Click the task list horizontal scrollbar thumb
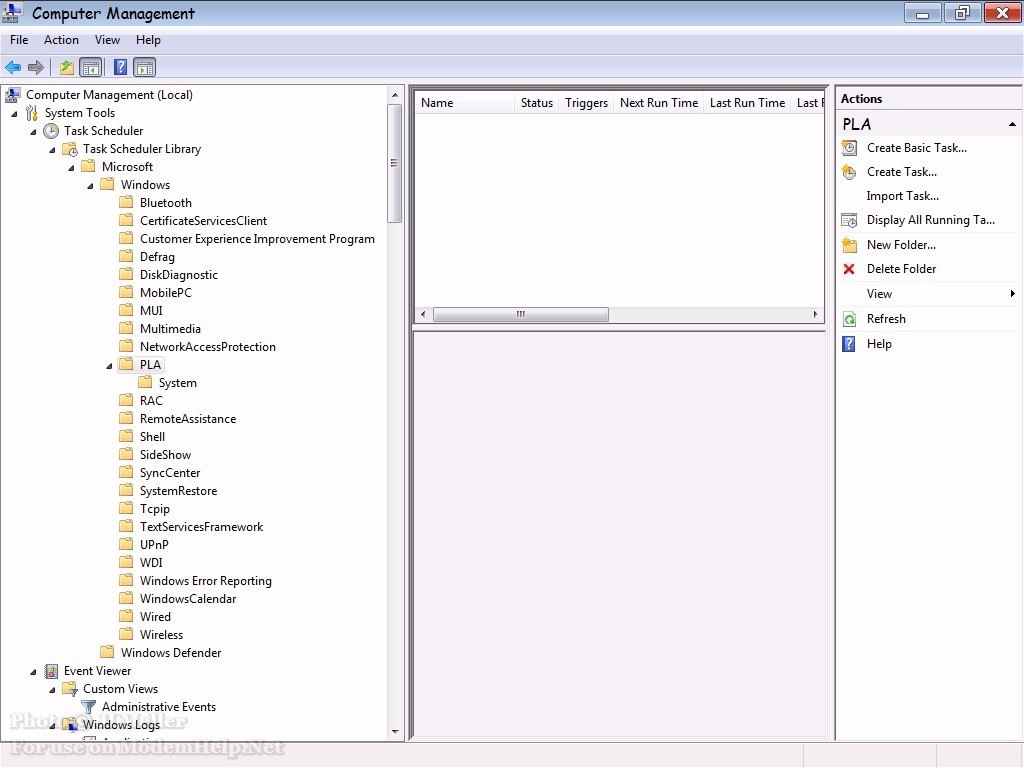 pos(520,315)
